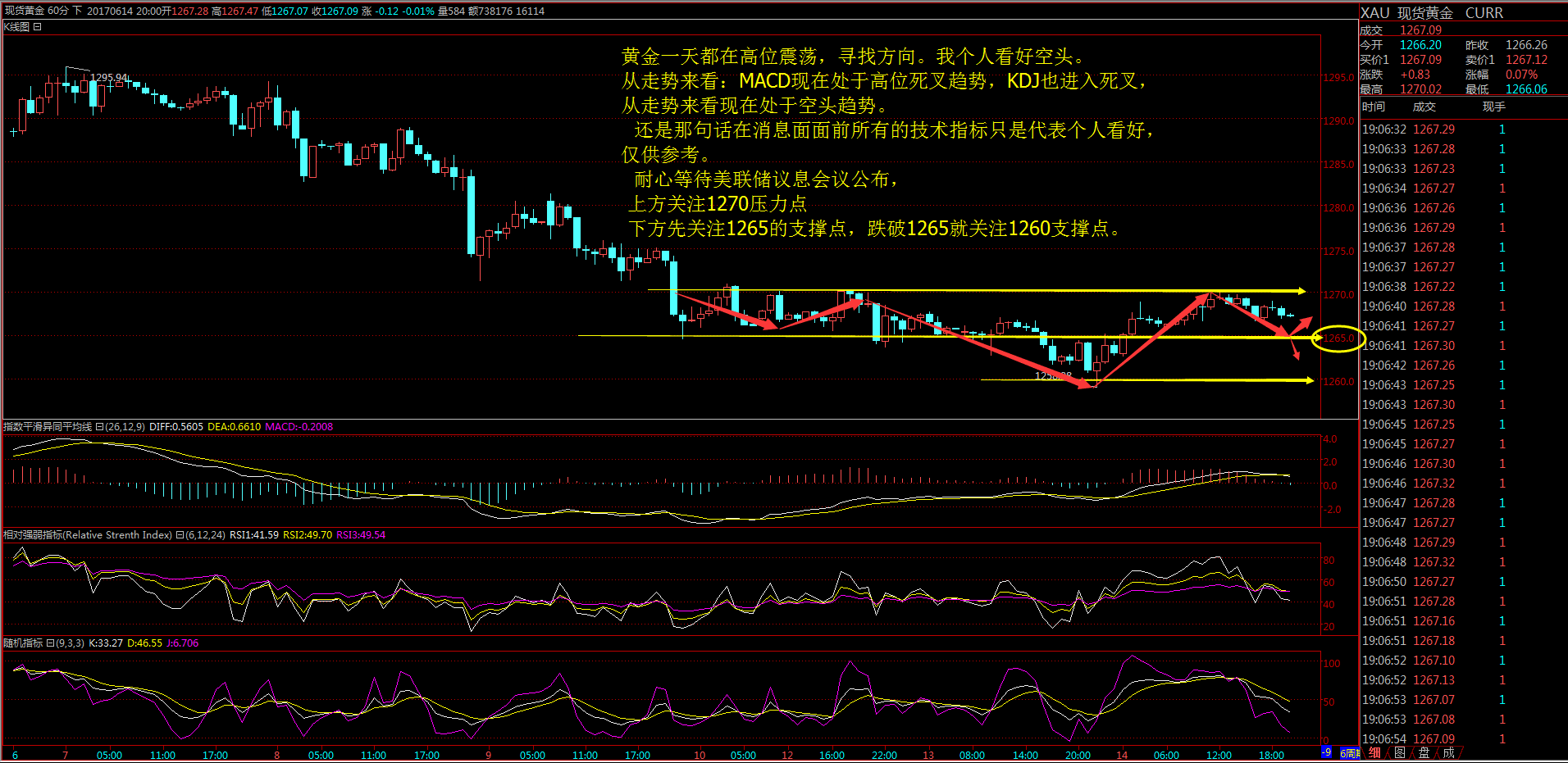The image size is (1568, 763).
Task: Click the blue -9 indicator box
Action: pos(1327,752)
